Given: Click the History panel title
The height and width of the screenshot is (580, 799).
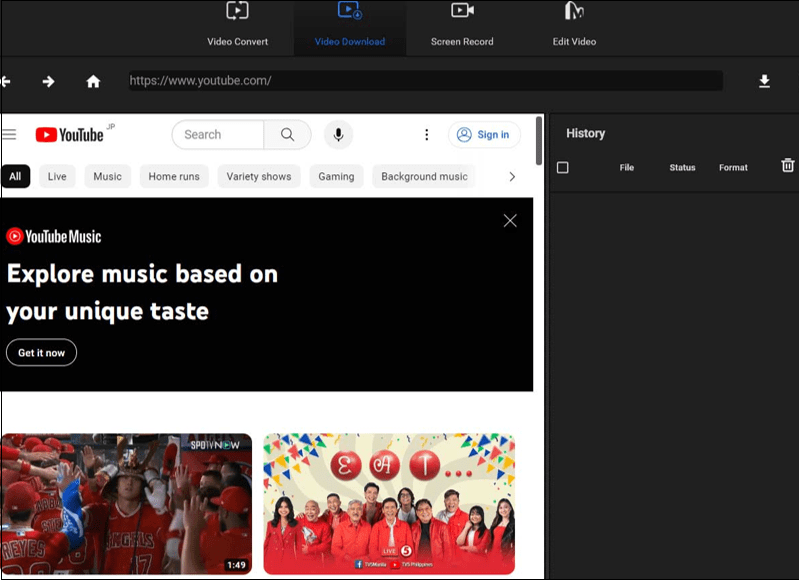Looking at the screenshot, I should pyautogui.click(x=585, y=134).
